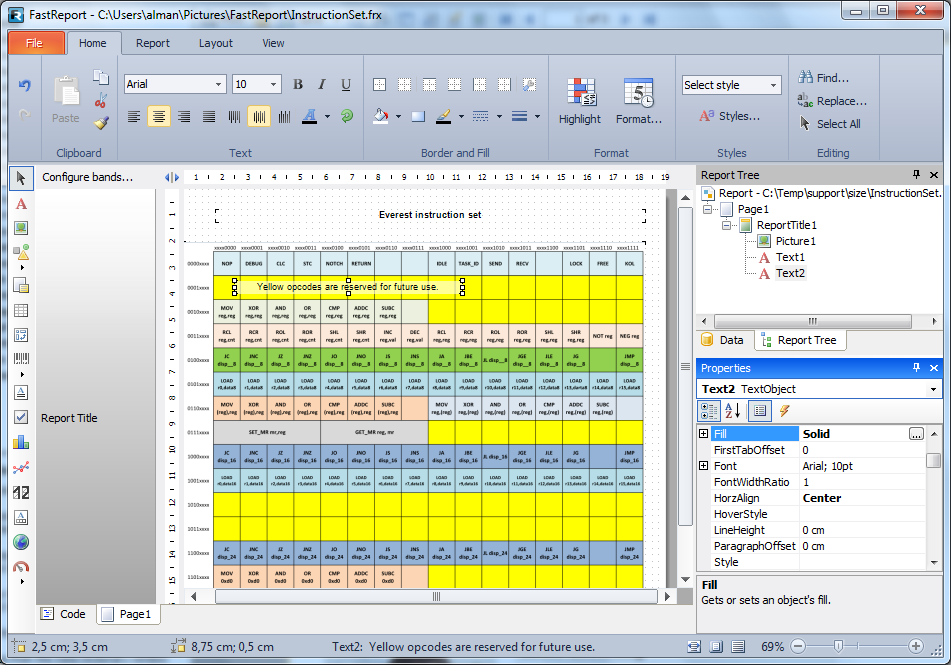Toggle Bold text formatting
Viewport: 951px width, 665px height.
pos(298,85)
